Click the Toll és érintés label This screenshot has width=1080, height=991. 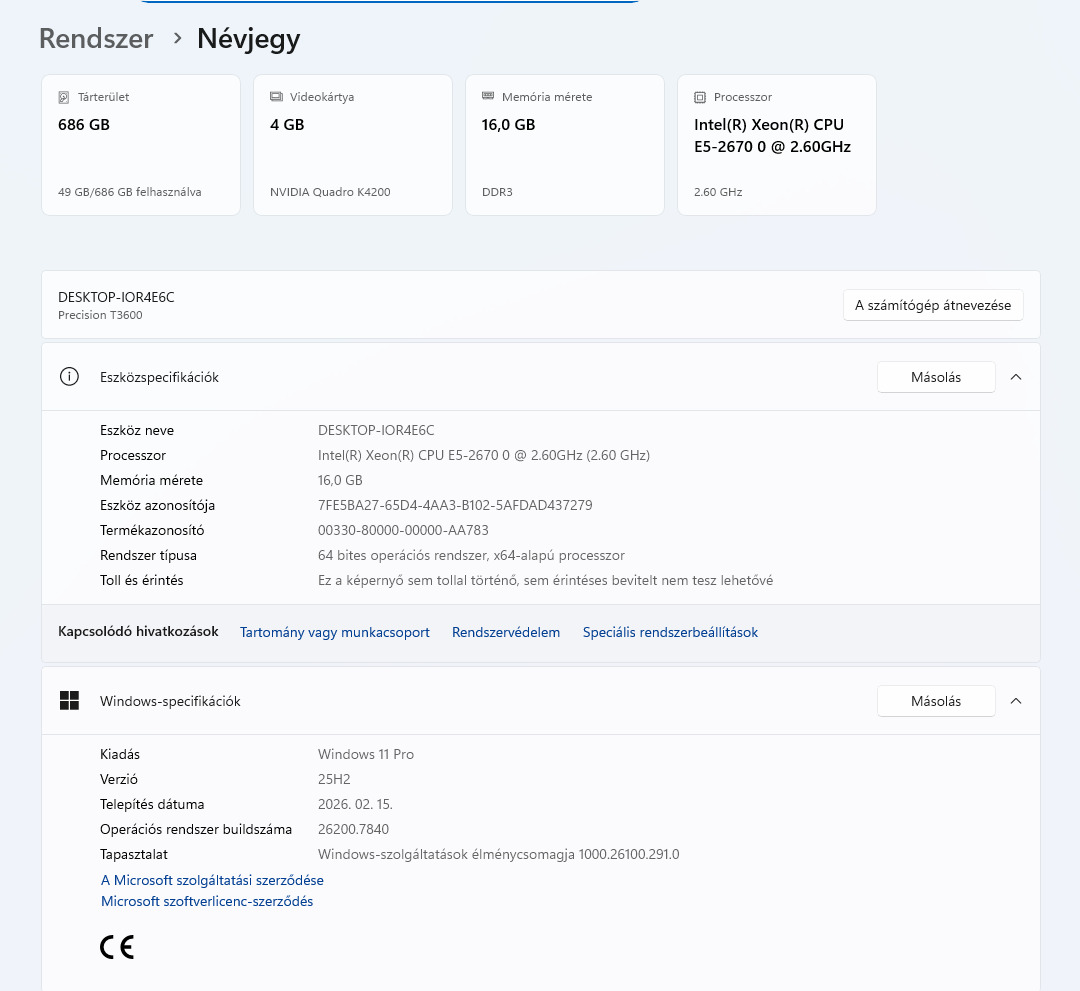click(x=142, y=580)
